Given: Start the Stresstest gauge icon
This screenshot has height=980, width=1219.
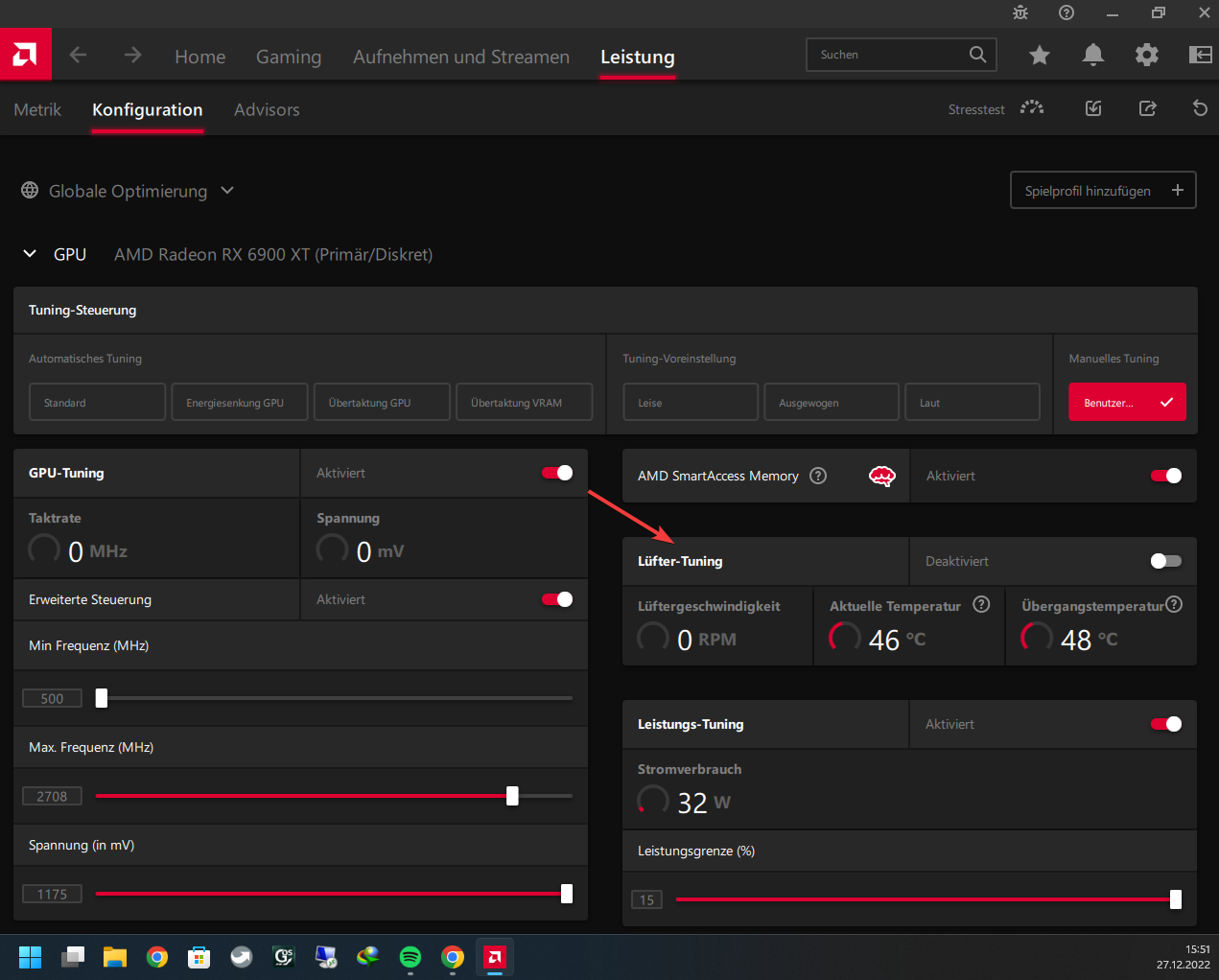Looking at the screenshot, I should (1032, 108).
